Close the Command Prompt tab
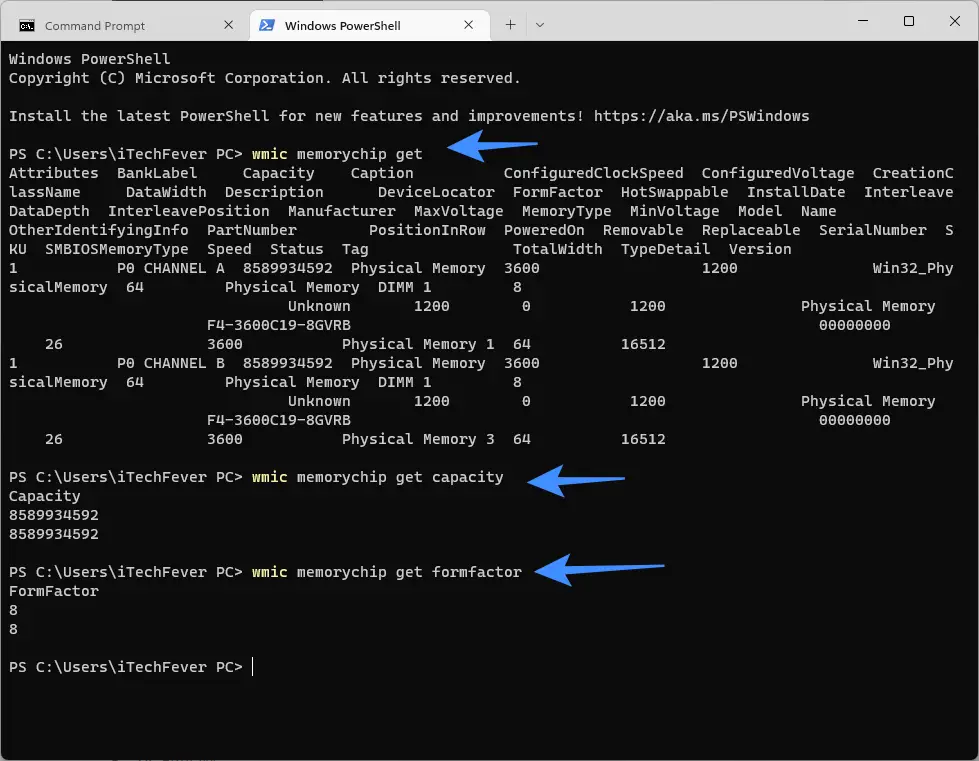This screenshot has width=979, height=761. (x=229, y=25)
